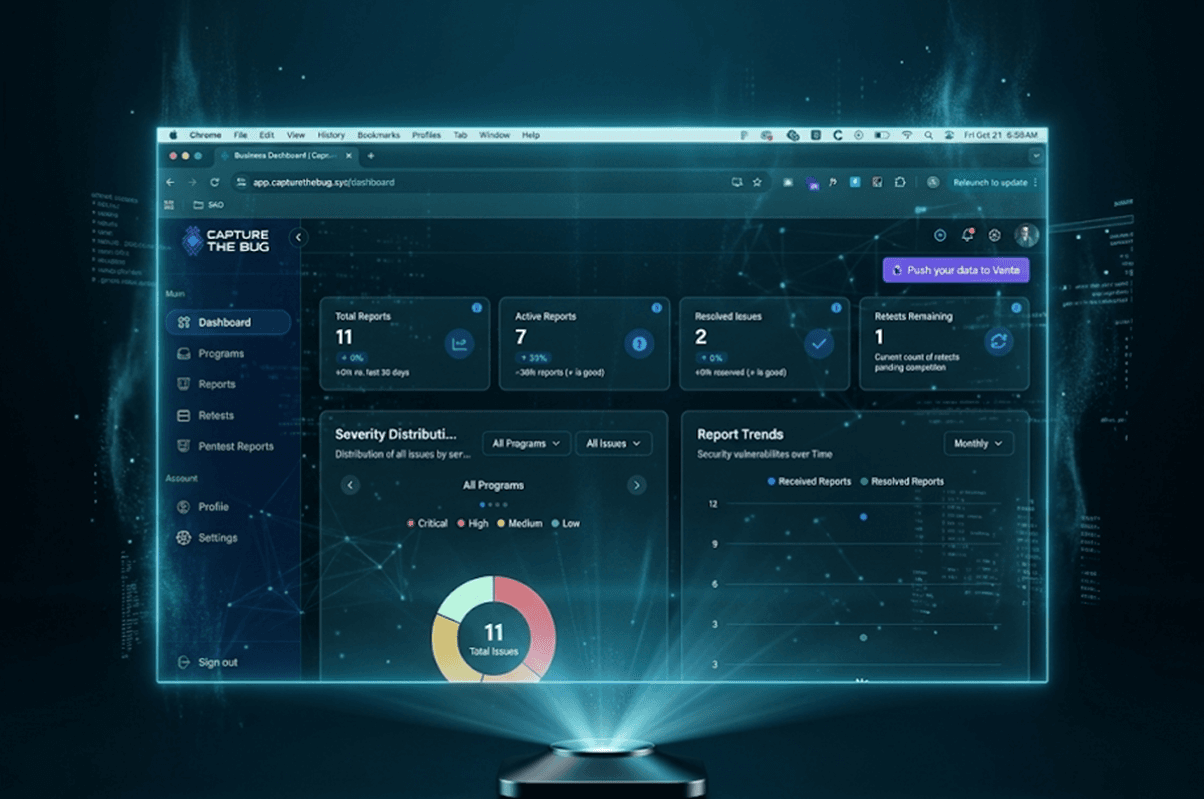Open the install/cast icon in address bar
This screenshot has height=802, width=1204.
point(737,182)
